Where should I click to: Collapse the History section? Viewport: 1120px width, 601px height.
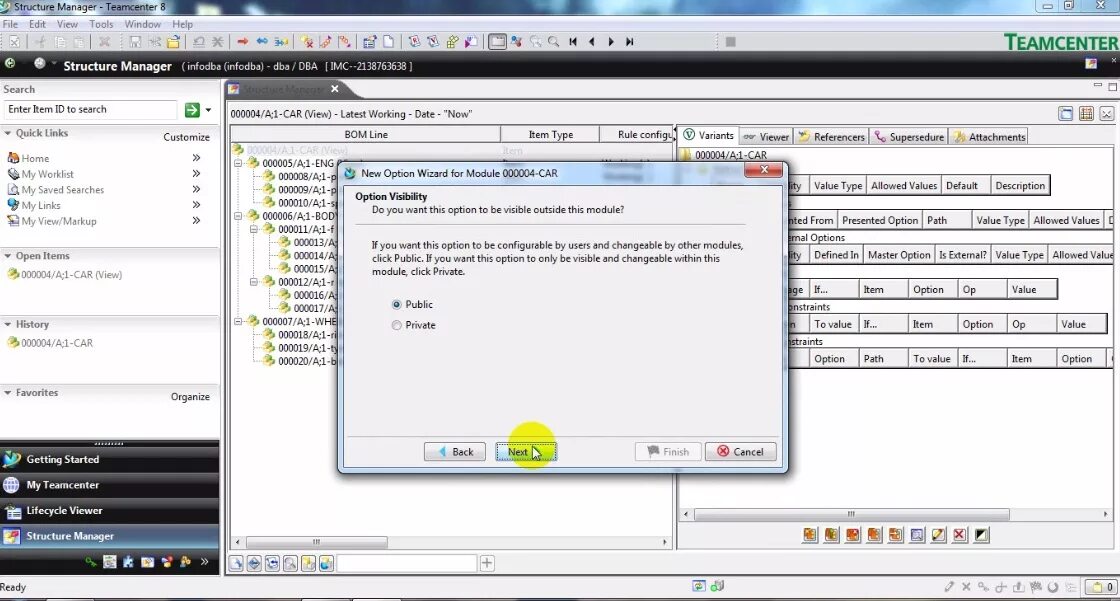(x=8, y=324)
